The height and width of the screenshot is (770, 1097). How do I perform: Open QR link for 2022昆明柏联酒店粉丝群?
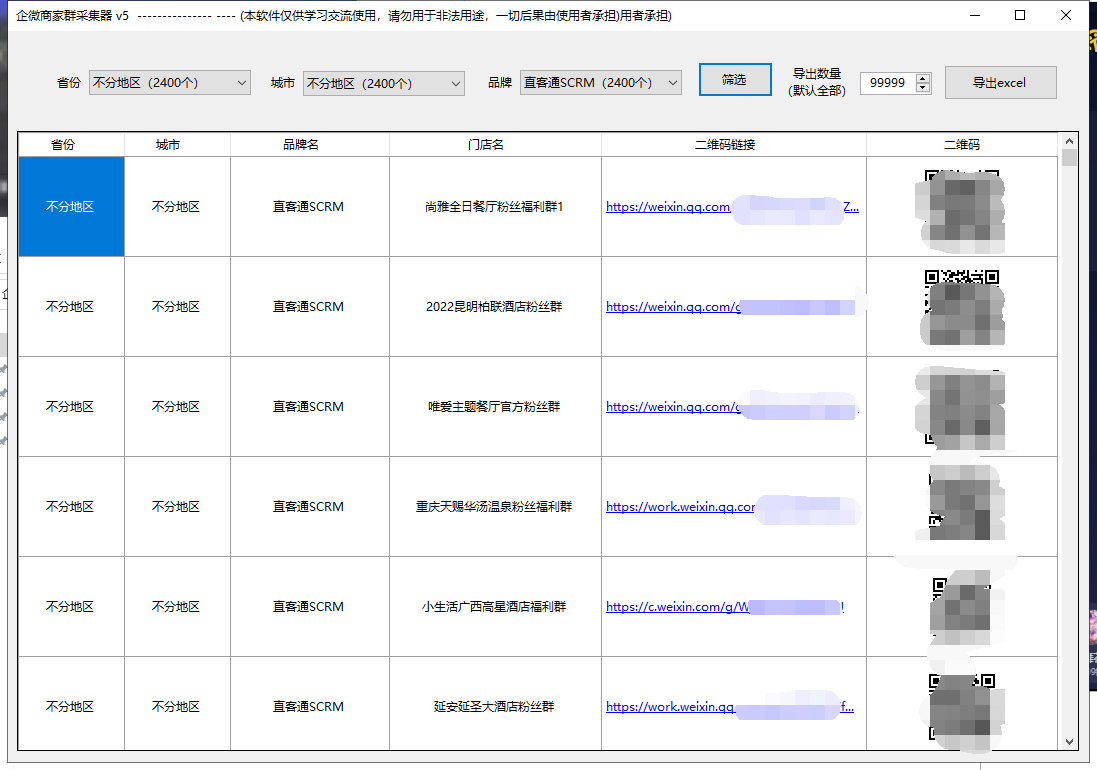point(668,307)
